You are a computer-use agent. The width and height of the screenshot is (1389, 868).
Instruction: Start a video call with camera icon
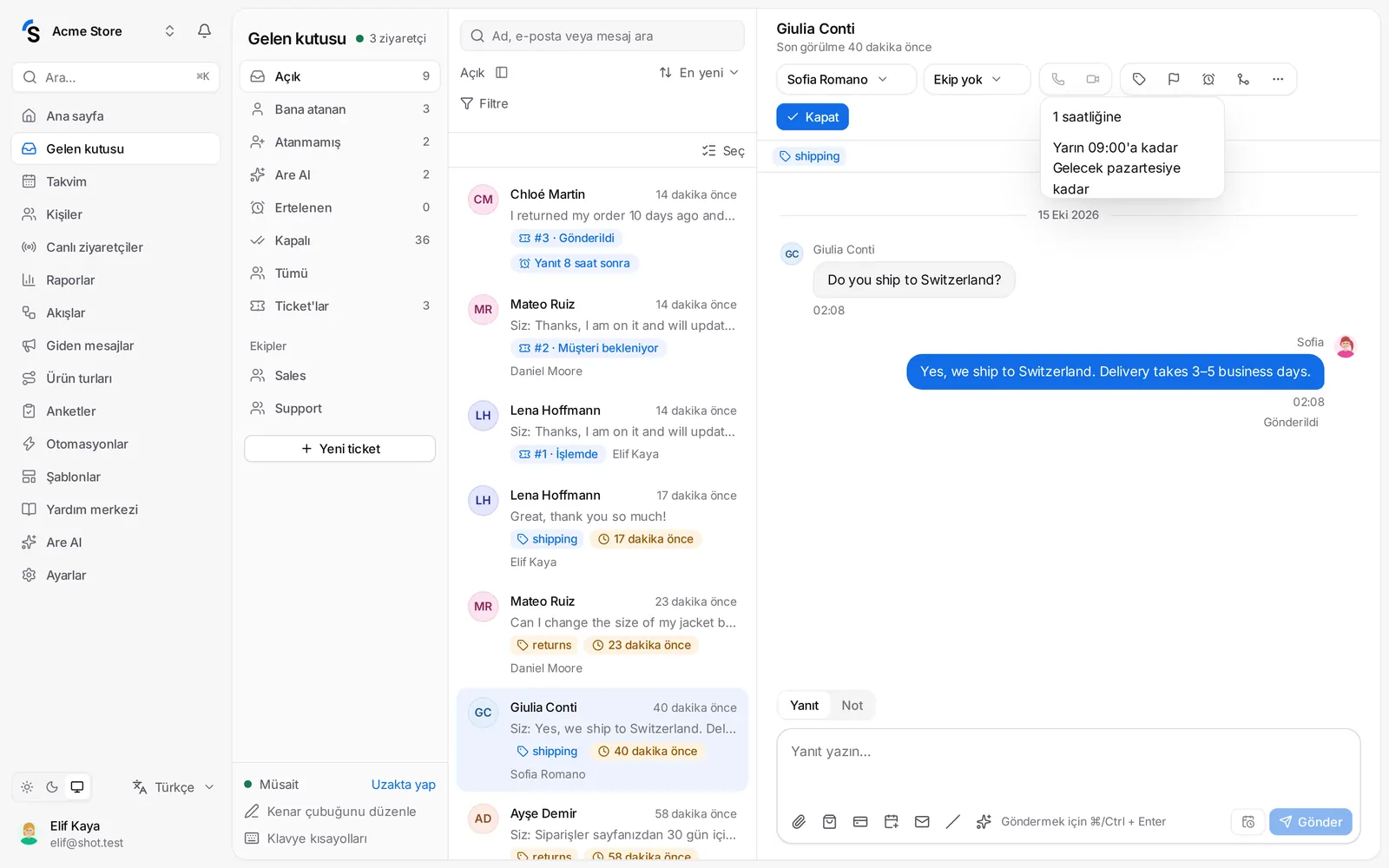[1093, 79]
